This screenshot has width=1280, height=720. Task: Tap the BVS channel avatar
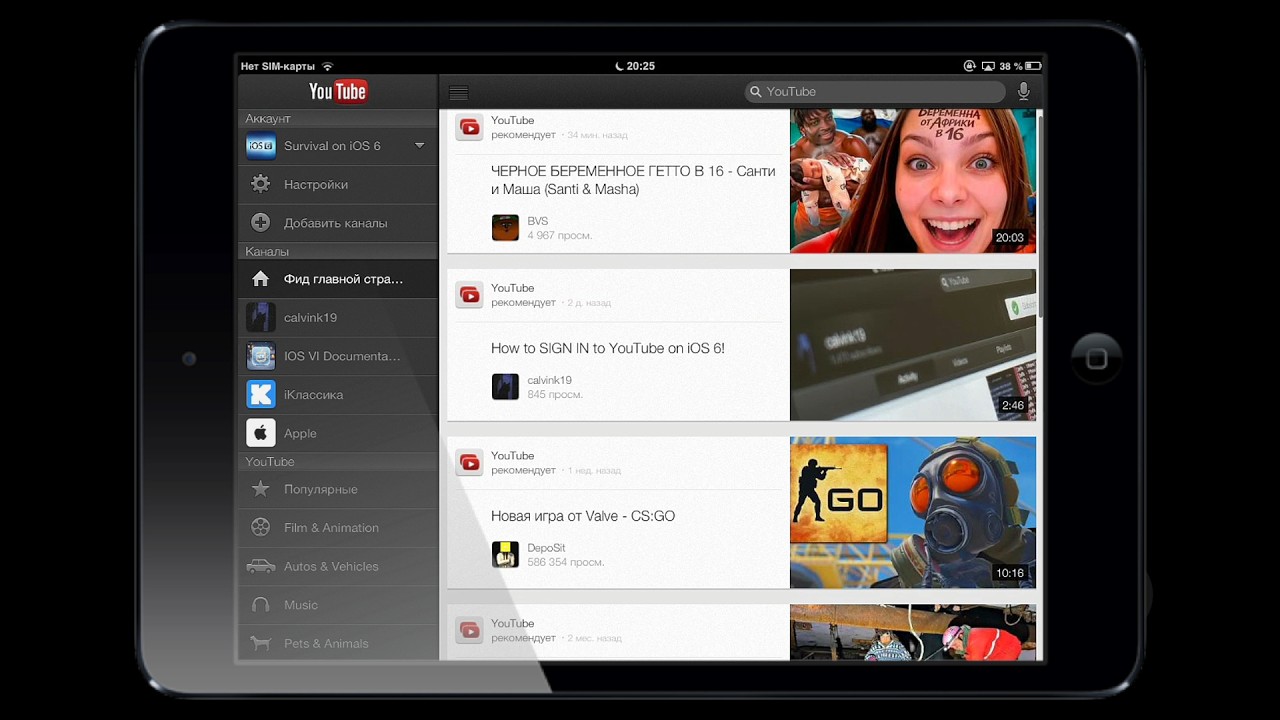[505, 227]
